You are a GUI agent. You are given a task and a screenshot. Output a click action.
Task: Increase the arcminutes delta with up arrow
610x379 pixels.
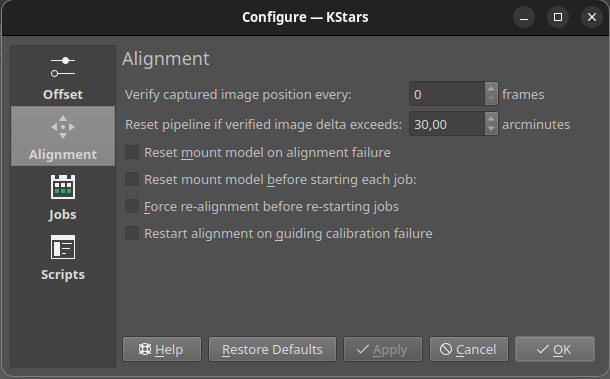[491, 119]
